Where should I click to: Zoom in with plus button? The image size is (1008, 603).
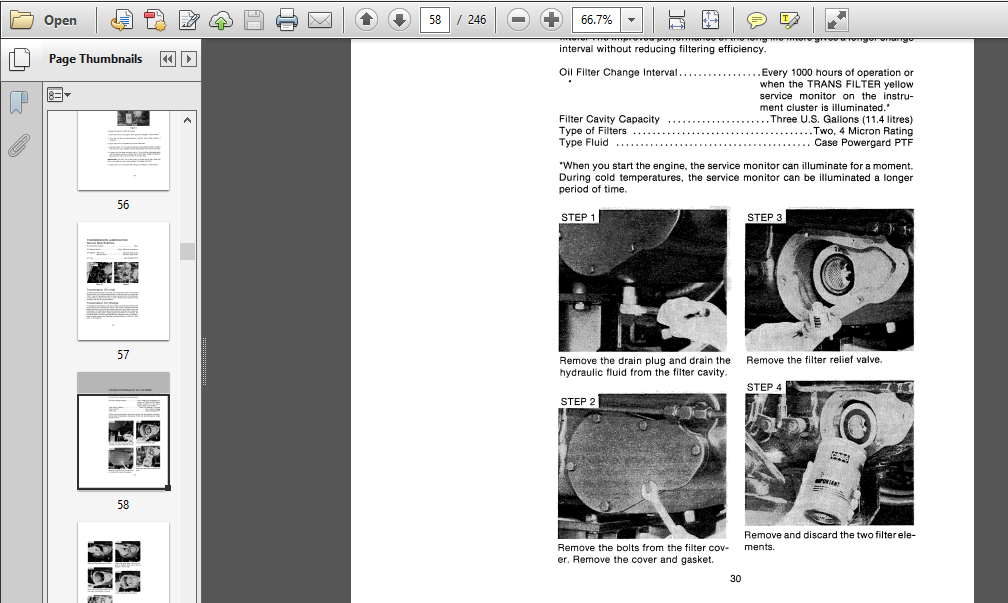point(551,20)
